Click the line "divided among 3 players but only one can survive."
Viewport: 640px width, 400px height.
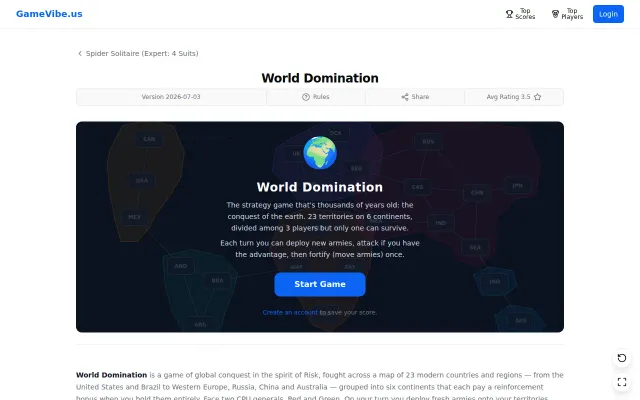(x=320, y=228)
